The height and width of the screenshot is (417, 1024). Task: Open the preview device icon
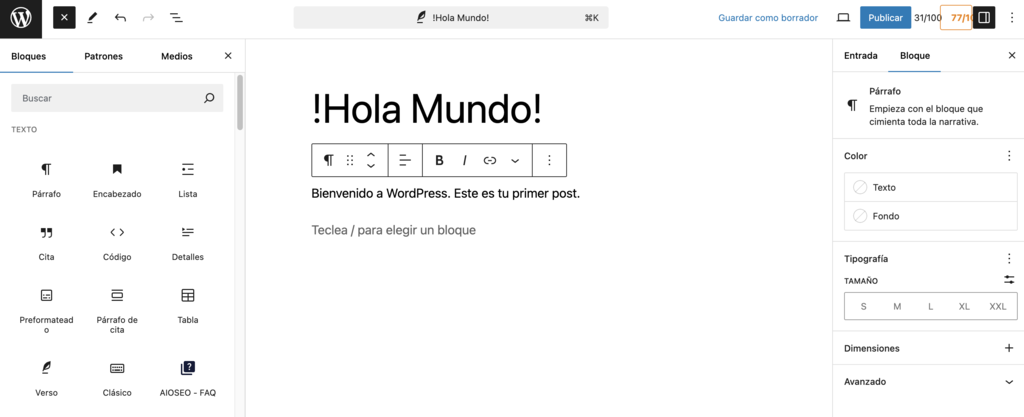pos(843,18)
